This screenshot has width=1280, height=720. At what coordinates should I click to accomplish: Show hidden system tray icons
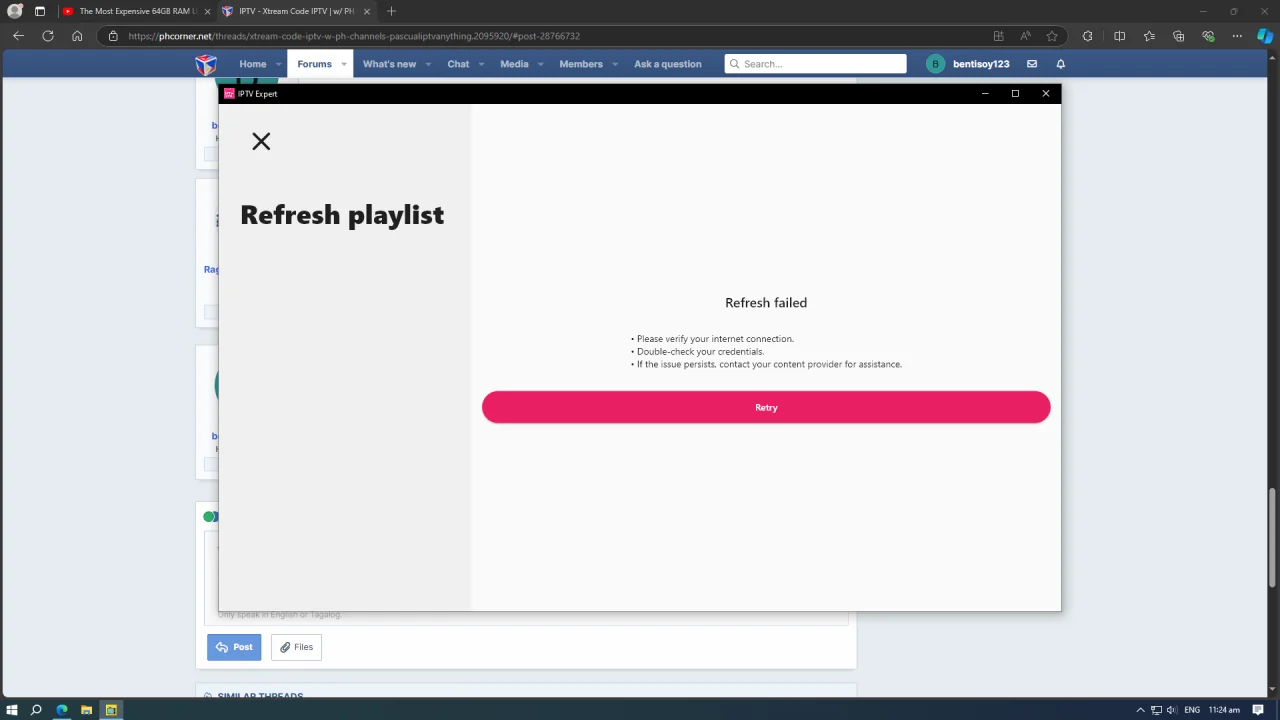(1140, 710)
